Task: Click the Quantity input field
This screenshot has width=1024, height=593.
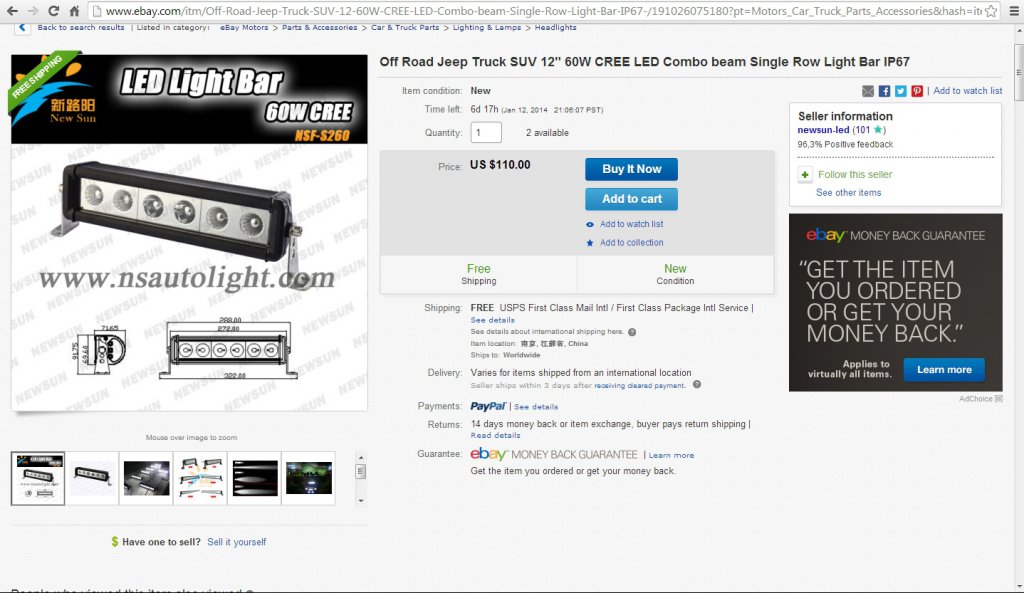Action: [x=486, y=133]
